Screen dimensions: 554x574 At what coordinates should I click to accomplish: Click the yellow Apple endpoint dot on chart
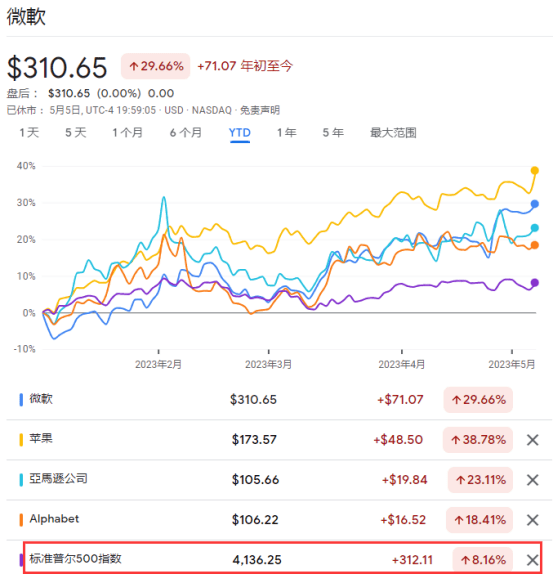pos(535,171)
